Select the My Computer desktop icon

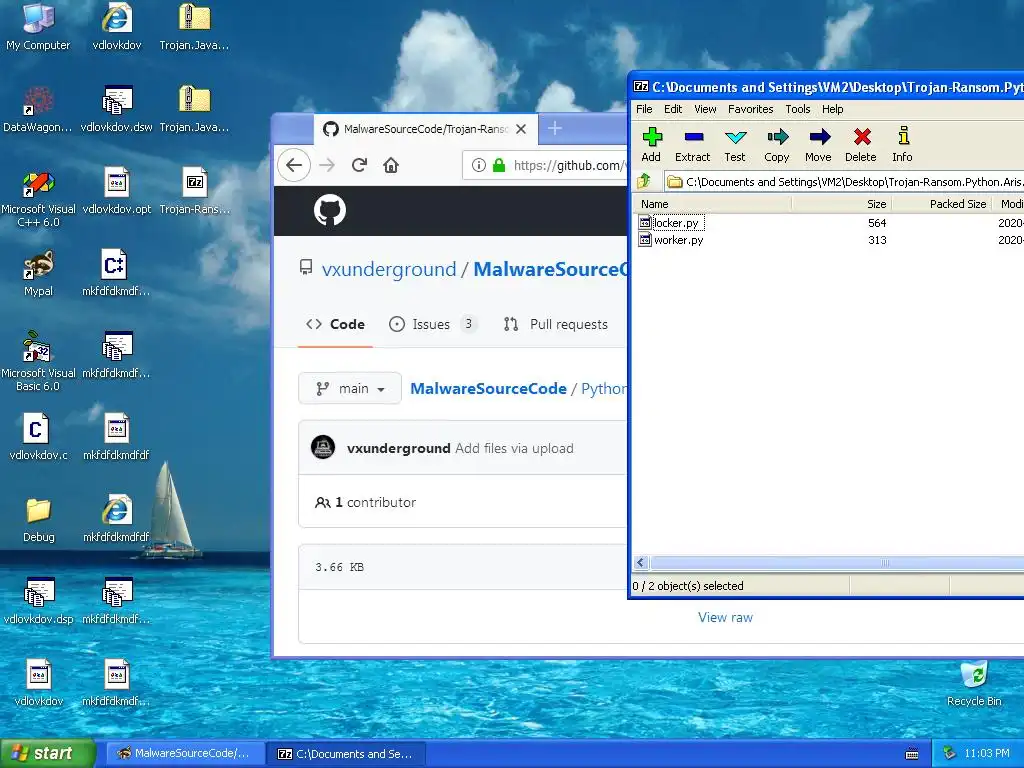click(x=38, y=27)
